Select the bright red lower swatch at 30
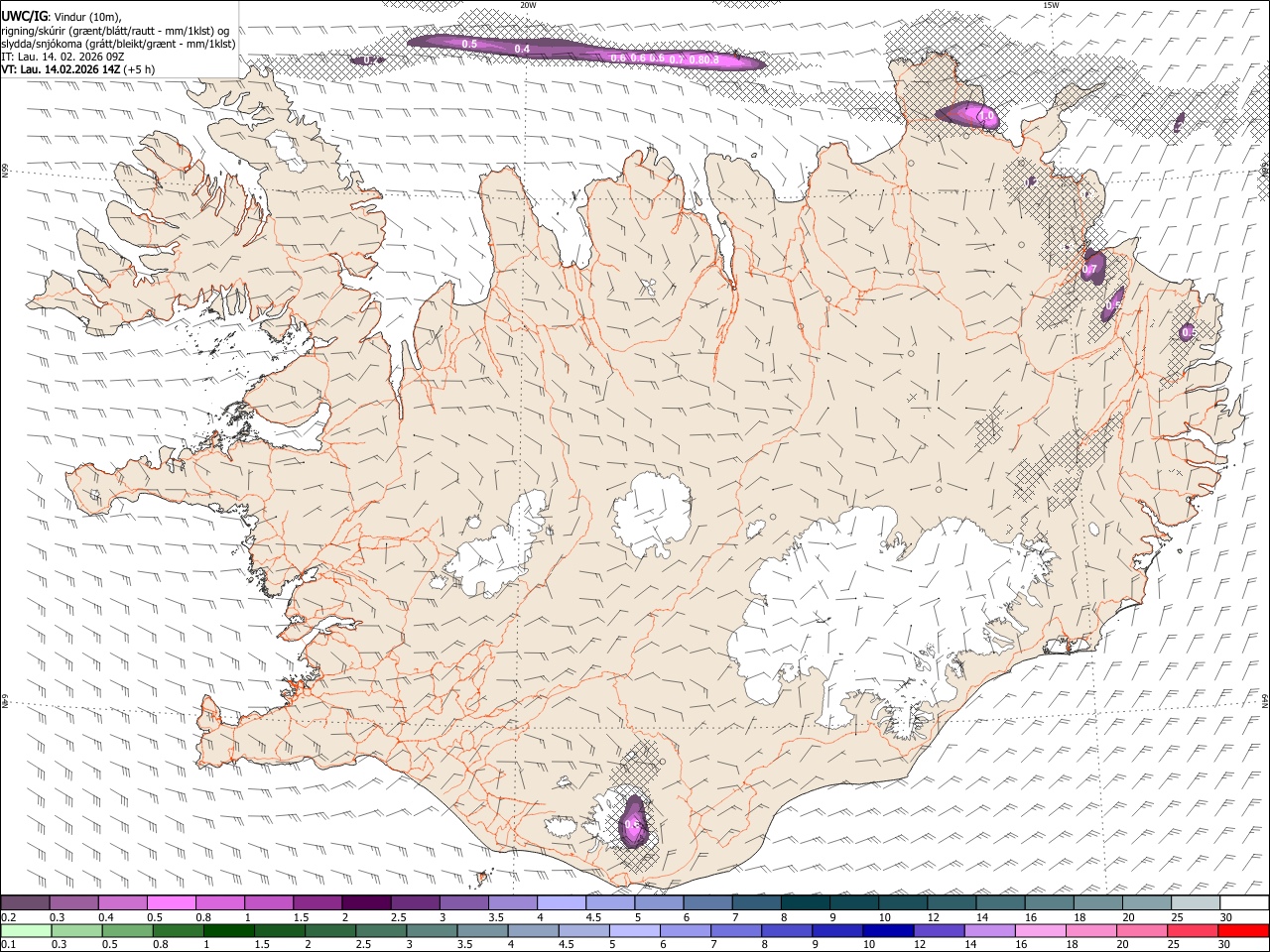The image size is (1270, 952). 1243,930
